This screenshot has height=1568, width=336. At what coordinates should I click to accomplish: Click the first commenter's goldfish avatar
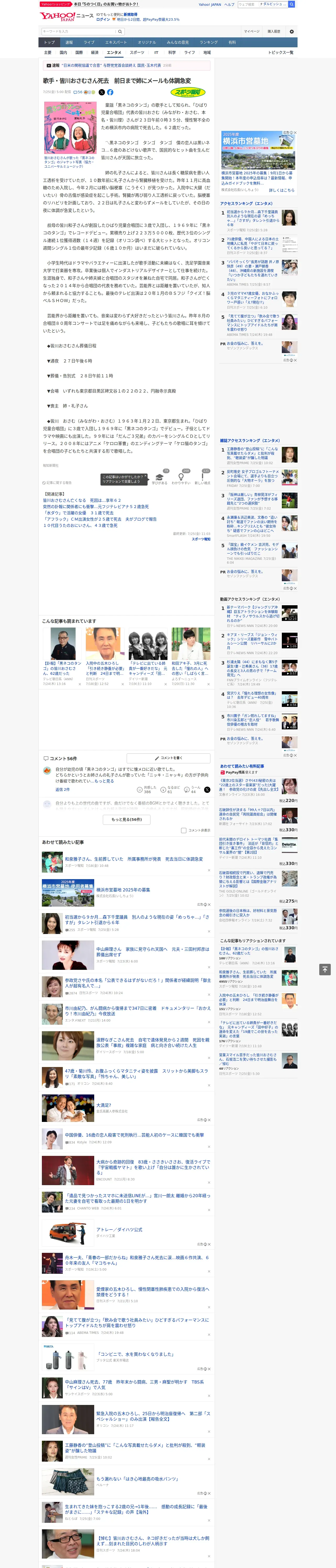[47, 771]
